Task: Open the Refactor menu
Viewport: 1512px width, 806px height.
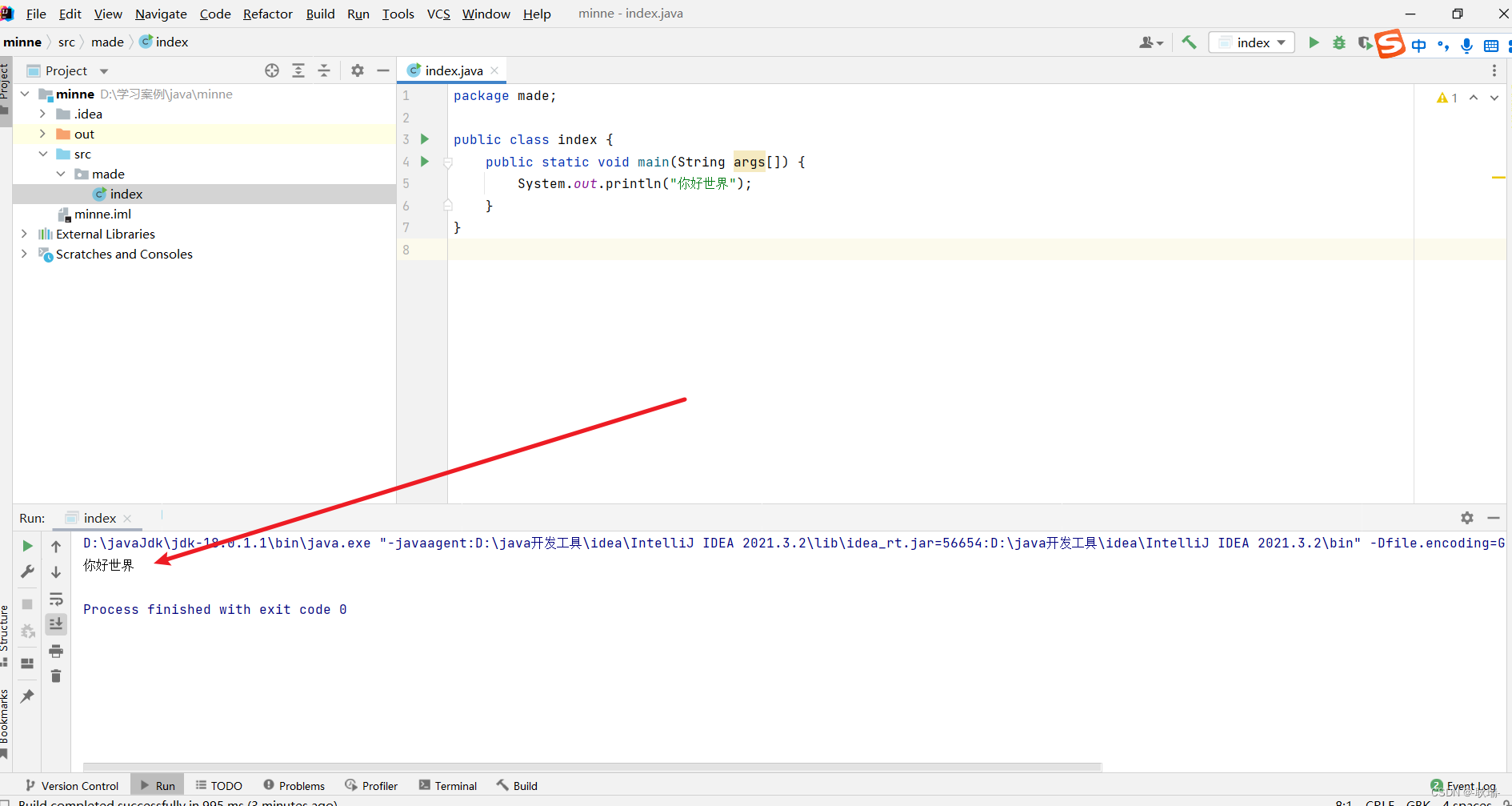Action: (268, 14)
